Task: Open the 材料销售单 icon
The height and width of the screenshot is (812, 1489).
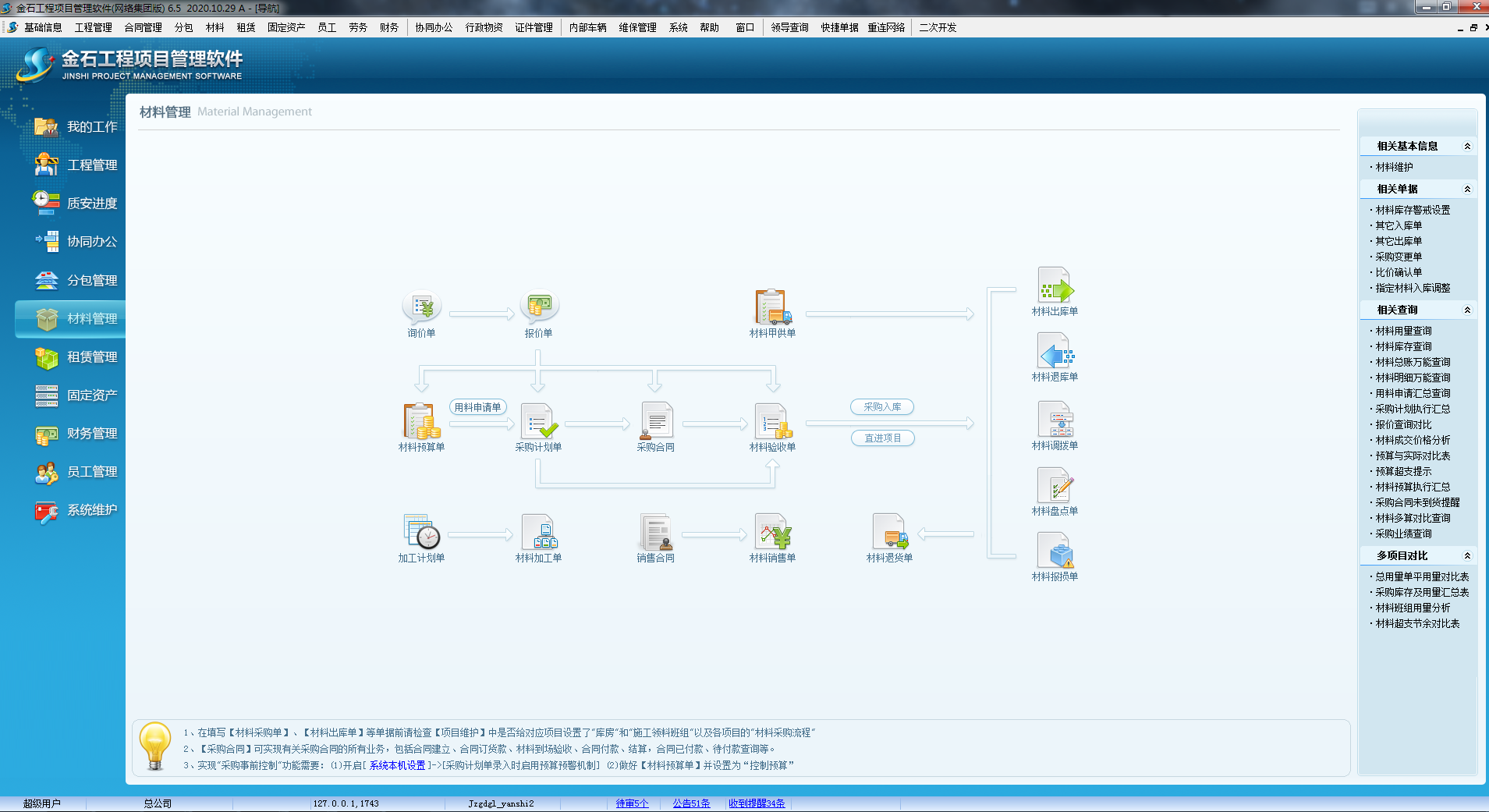Action: point(772,533)
